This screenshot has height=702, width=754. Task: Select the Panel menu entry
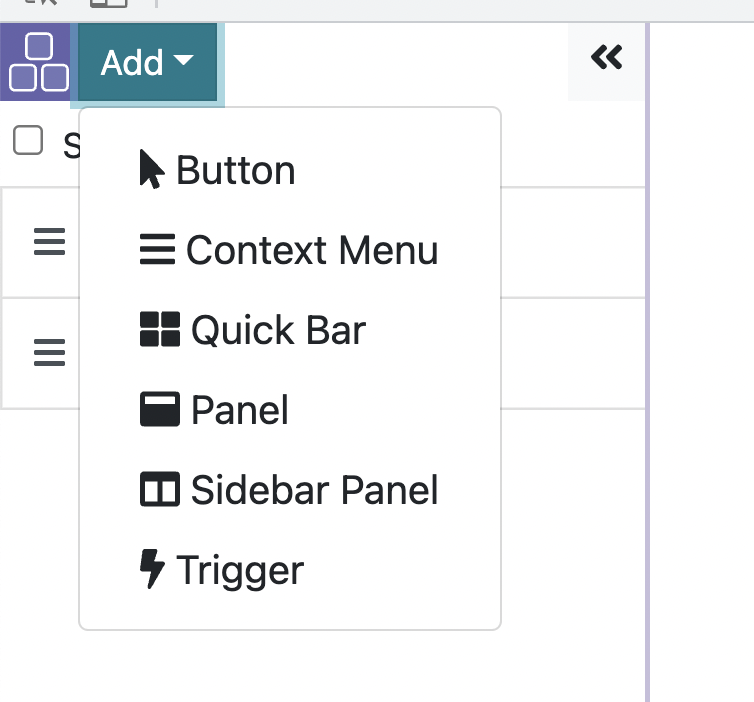coord(240,410)
